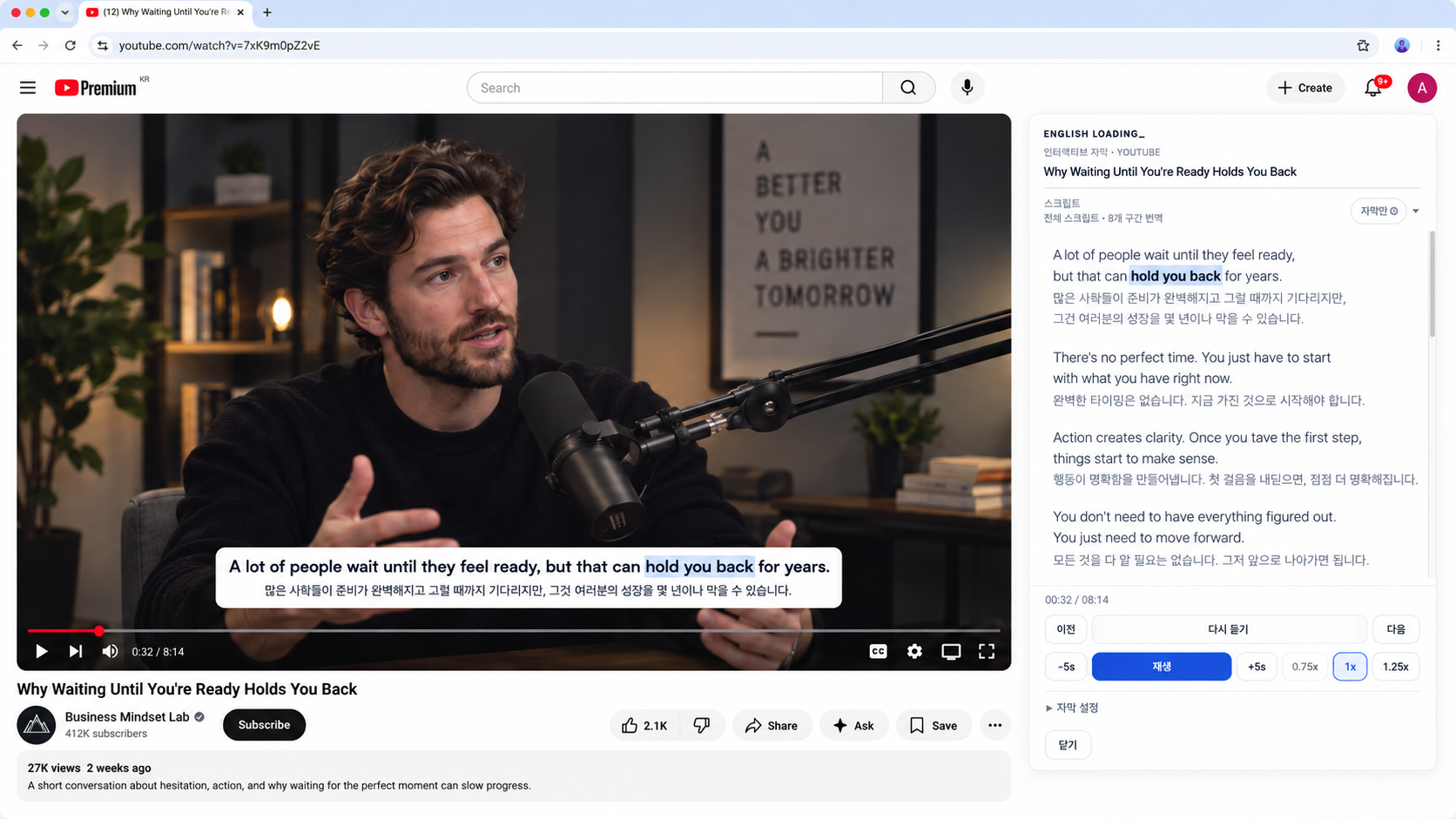
Task: Click the video title below player
Action: point(187,689)
